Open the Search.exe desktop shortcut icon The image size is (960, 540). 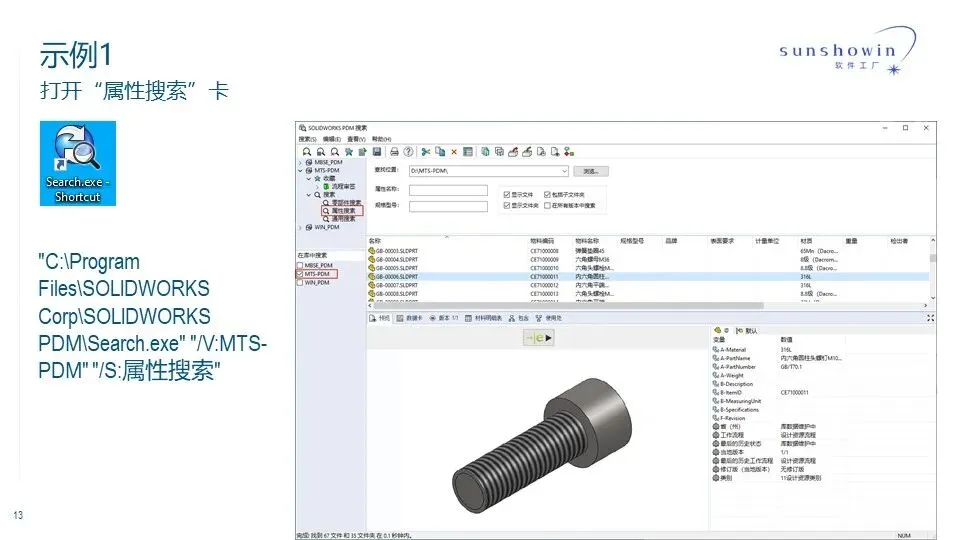(78, 163)
